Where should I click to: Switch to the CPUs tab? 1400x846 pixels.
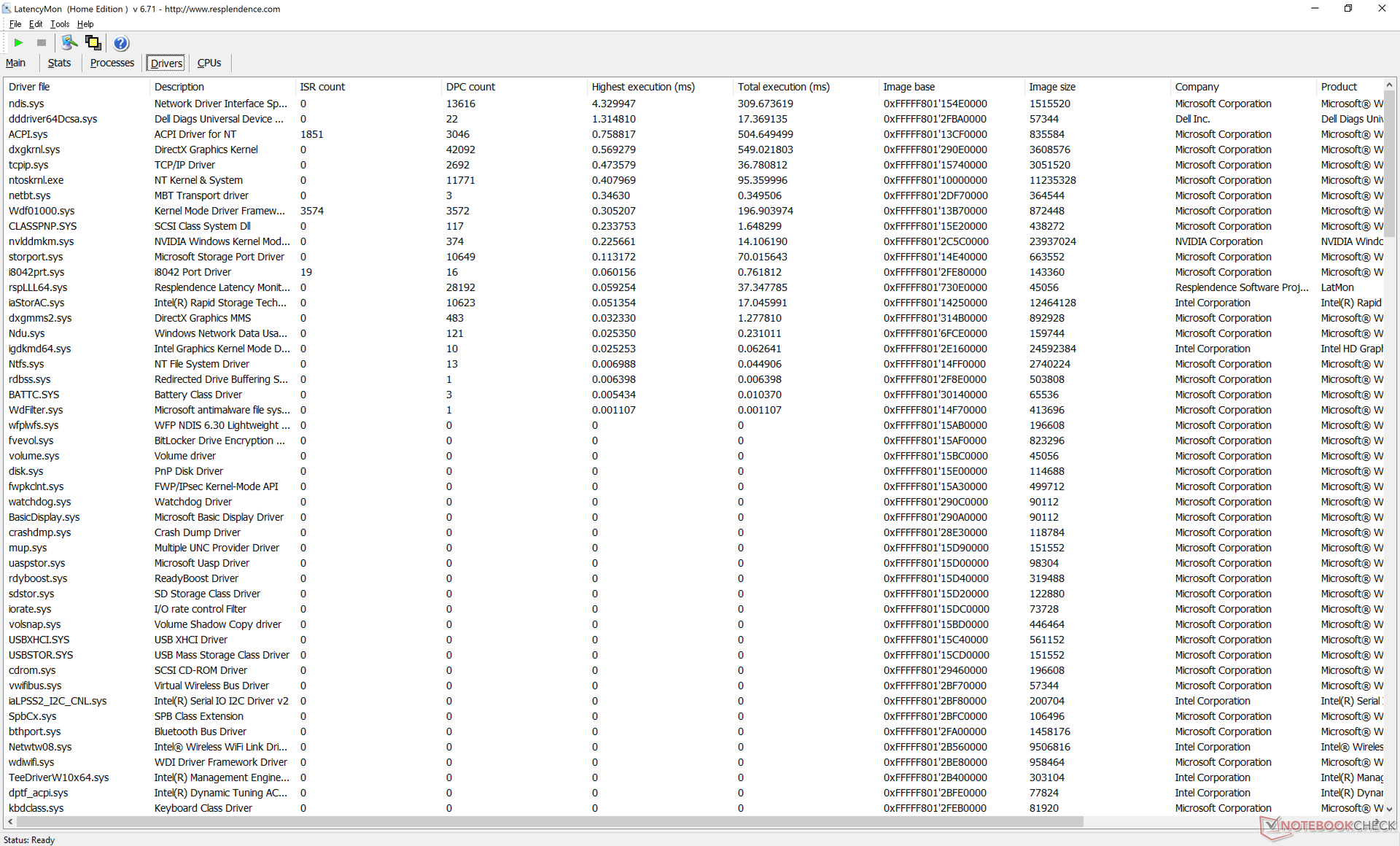click(209, 63)
